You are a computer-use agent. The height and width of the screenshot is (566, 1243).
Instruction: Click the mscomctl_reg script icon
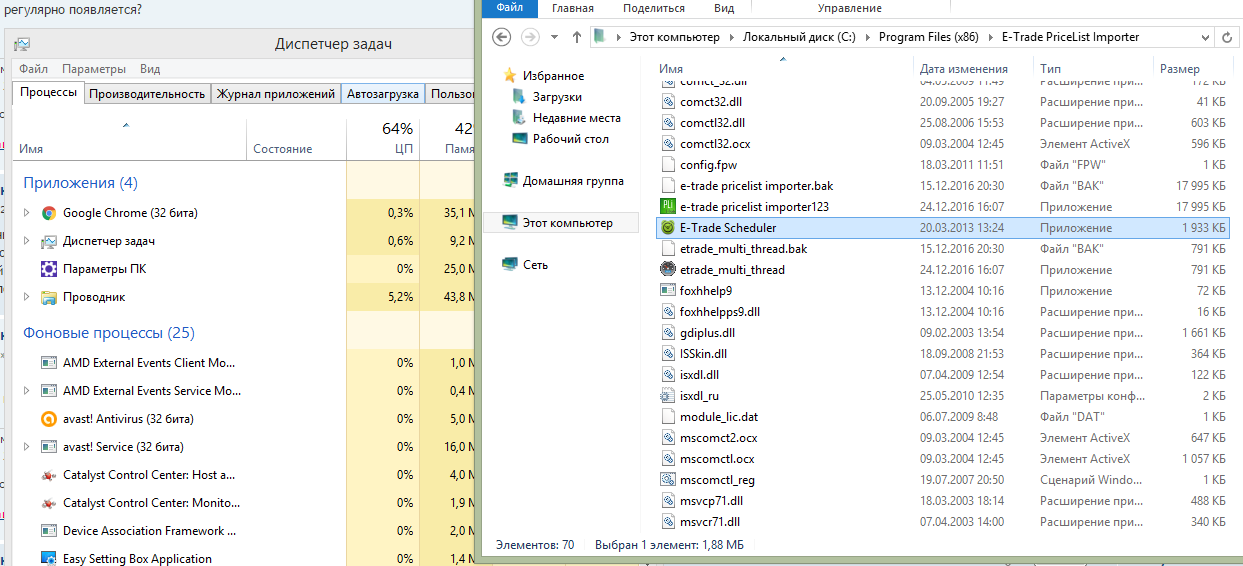[x=669, y=480]
